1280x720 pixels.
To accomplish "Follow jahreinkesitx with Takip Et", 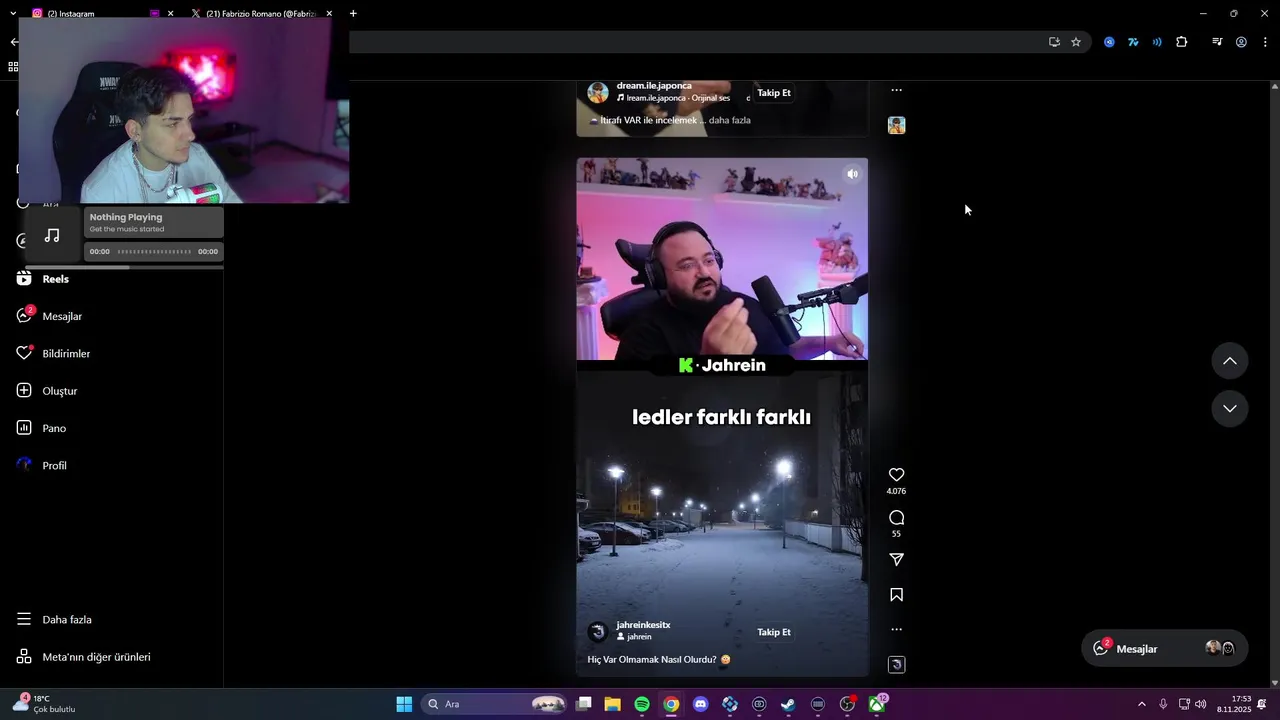I will click(x=774, y=632).
